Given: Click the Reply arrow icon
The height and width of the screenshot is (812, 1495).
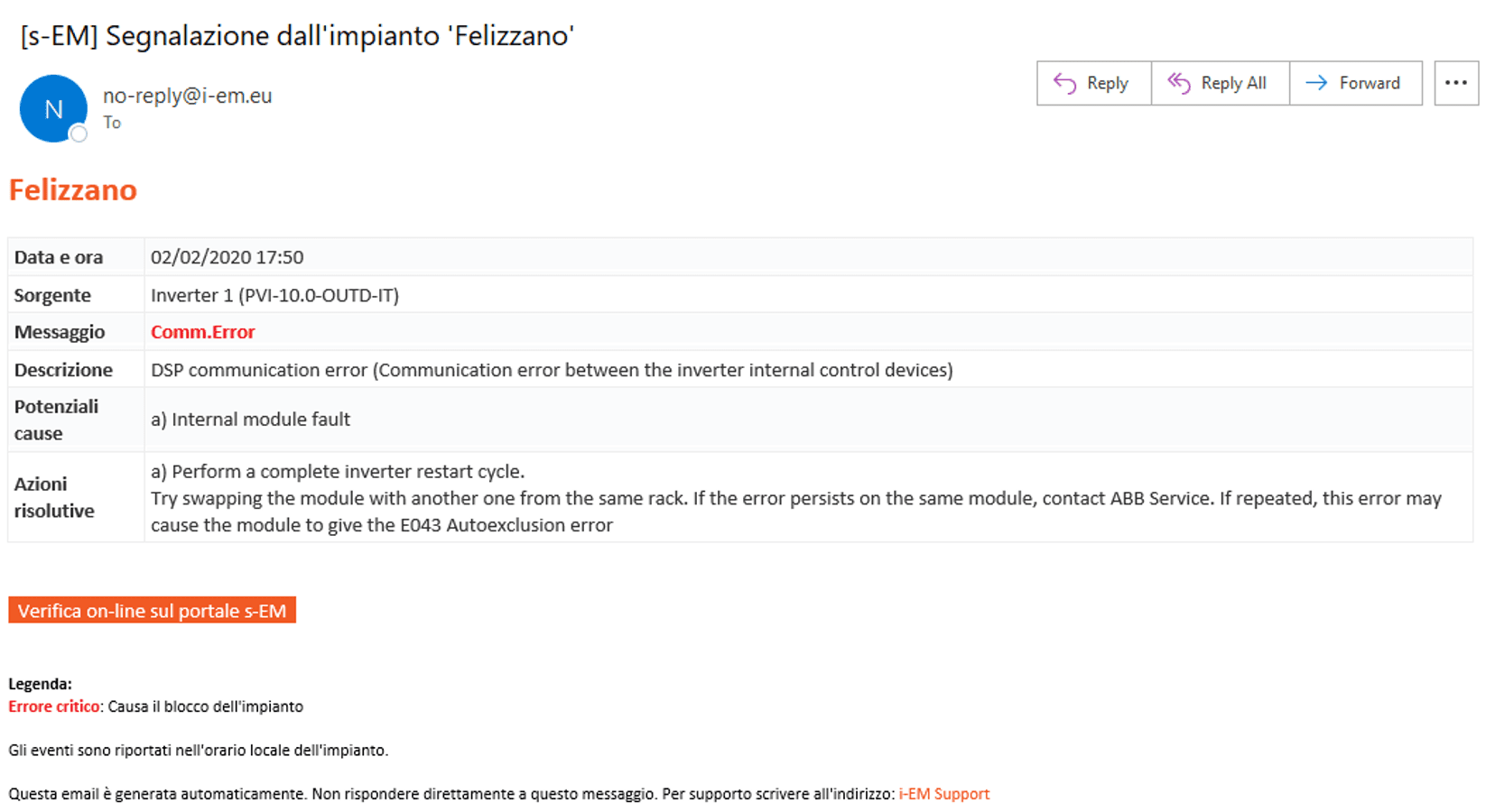Looking at the screenshot, I should (1065, 83).
